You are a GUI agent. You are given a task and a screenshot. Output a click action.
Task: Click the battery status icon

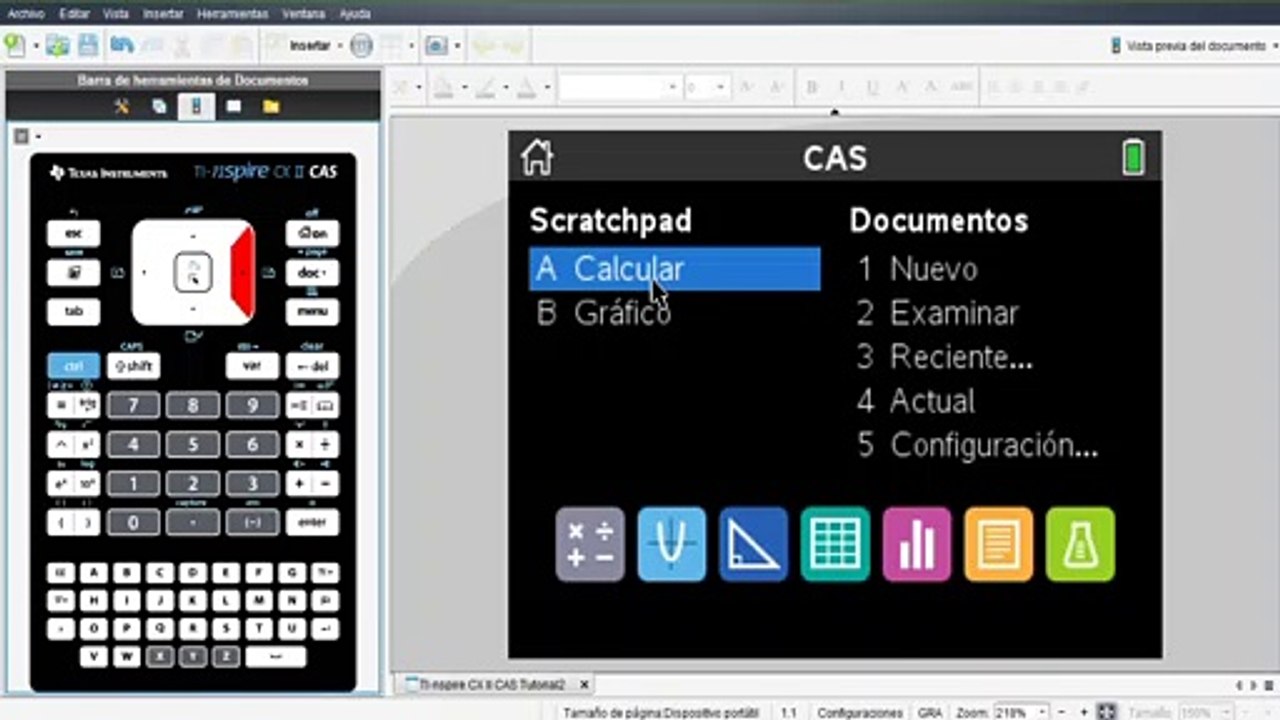pyautogui.click(x=1133, y=158)
